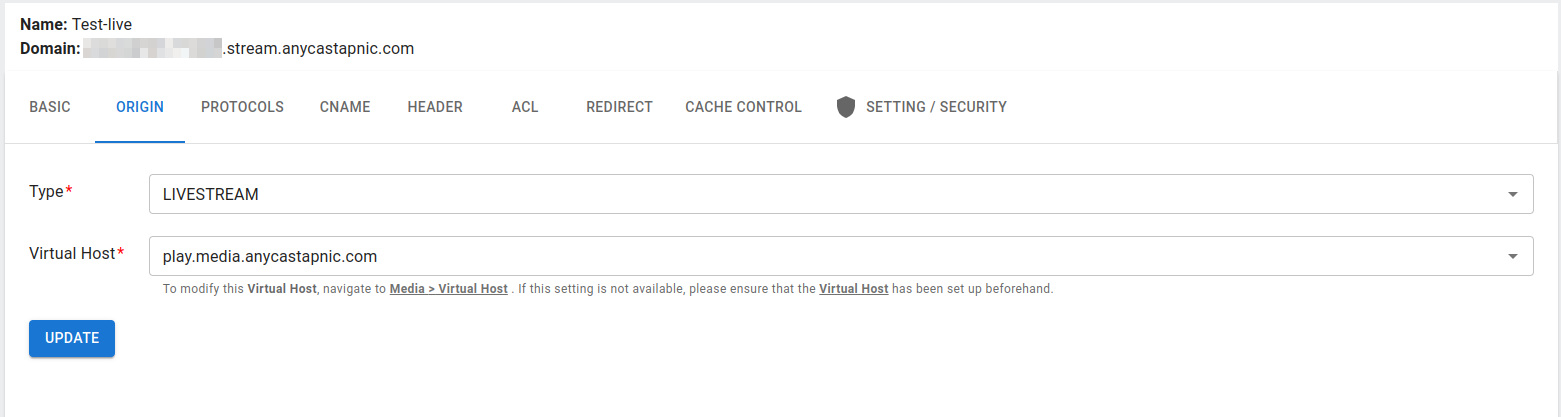
Task: Click the Type field label
Action: coord(46,192)
